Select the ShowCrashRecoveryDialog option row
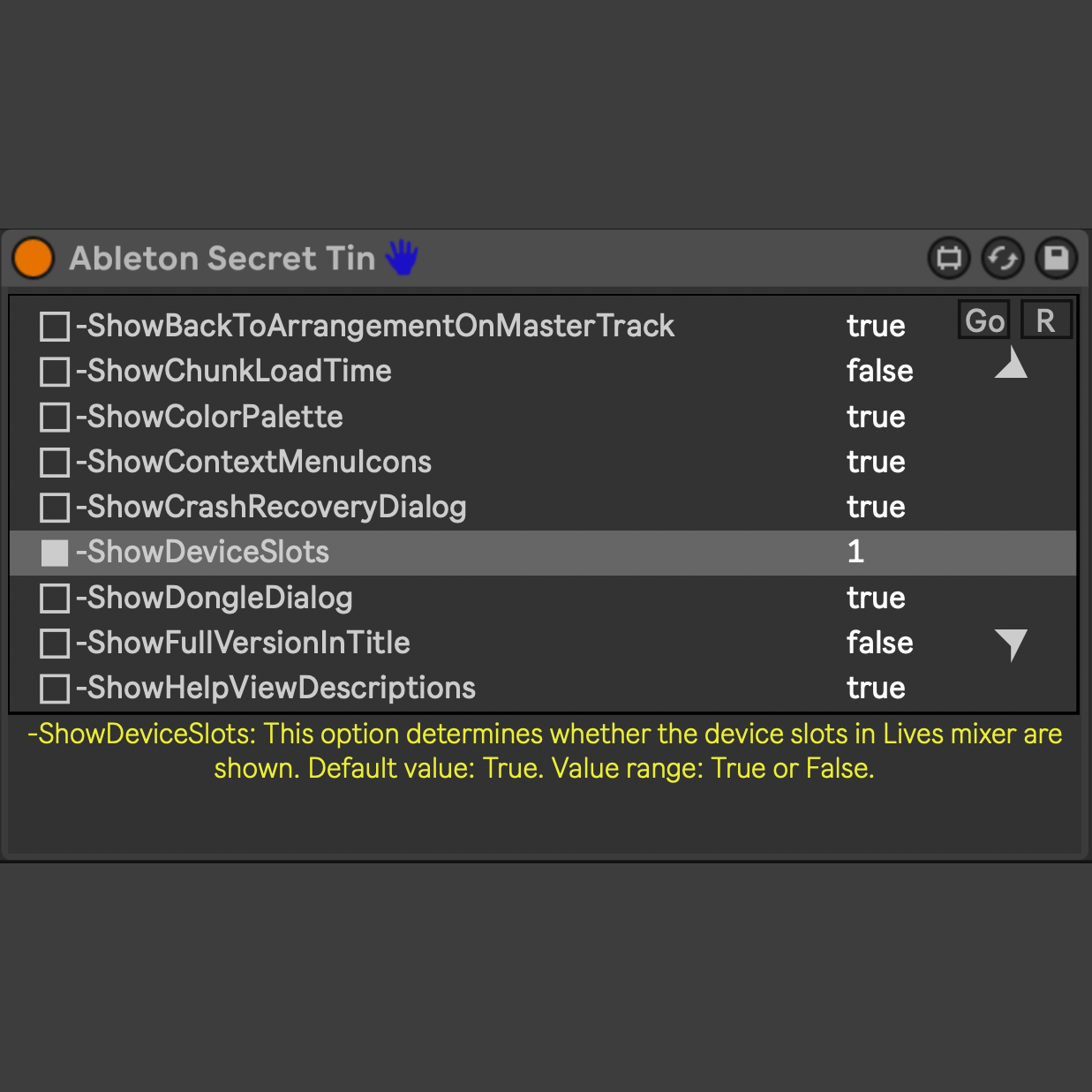Screen dimensions: 1092x1092 click(271, 508)
